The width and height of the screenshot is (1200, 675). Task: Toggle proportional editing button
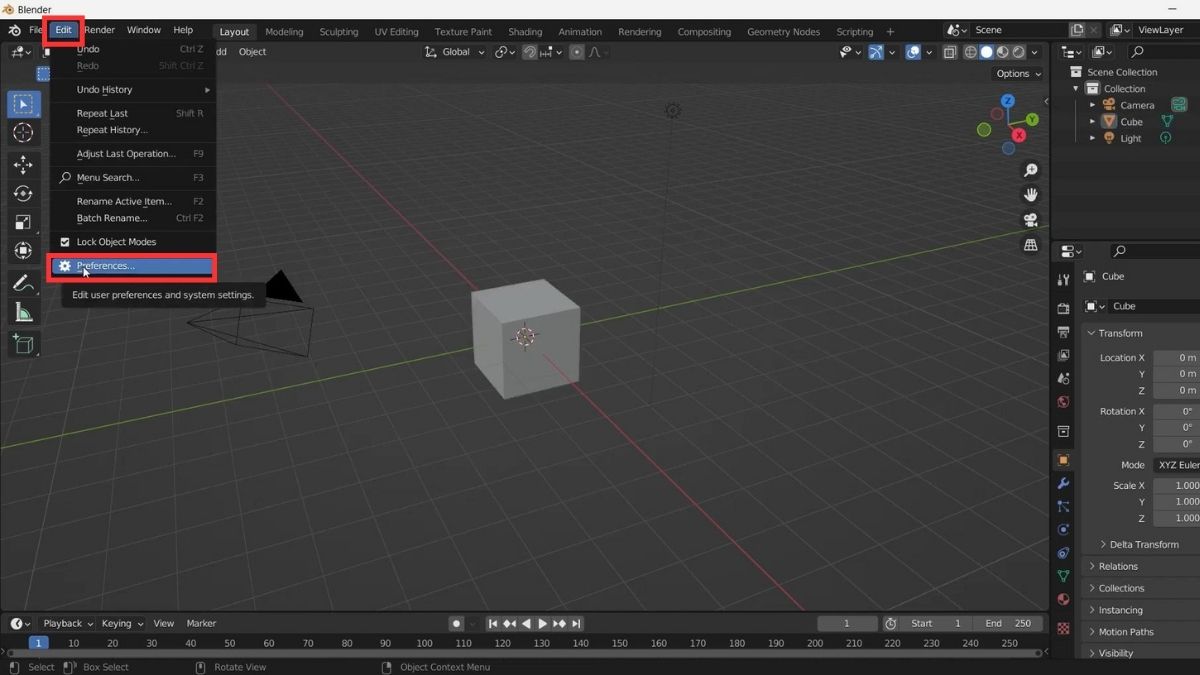[x=577, y=52]
